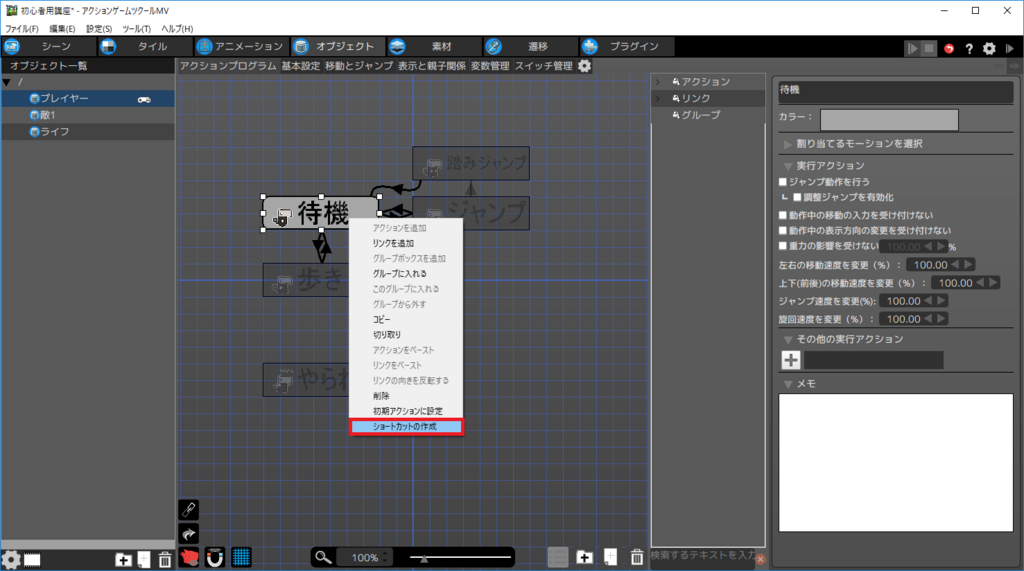The height and width of the screenshot is (571, 1024).
Task: Open help with the question mark icon
Action: [x=969, y=48]
